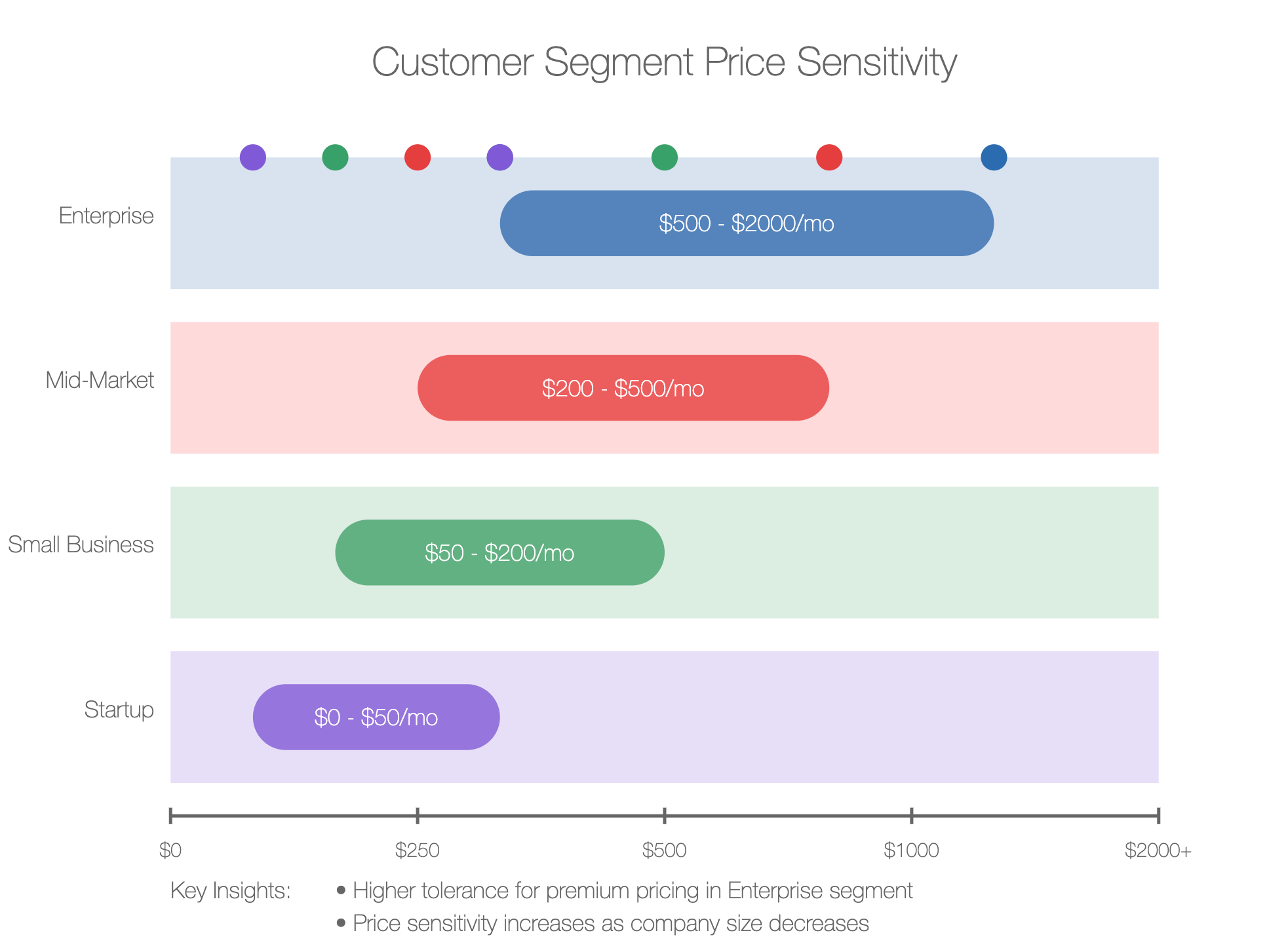Click the Enterprise segment label
Image resolution: width=1269 pixels, height=952 pixels.
pos(106,216)
